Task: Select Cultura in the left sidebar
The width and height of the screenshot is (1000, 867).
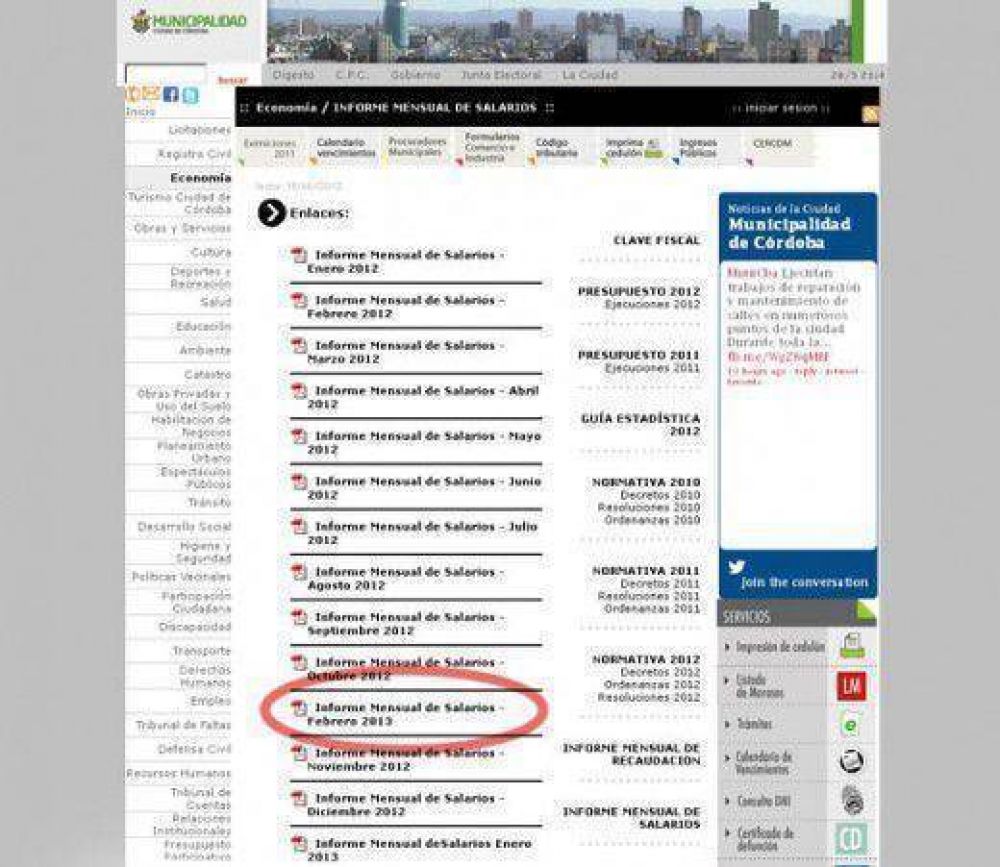Action: (x=210, y=252)
